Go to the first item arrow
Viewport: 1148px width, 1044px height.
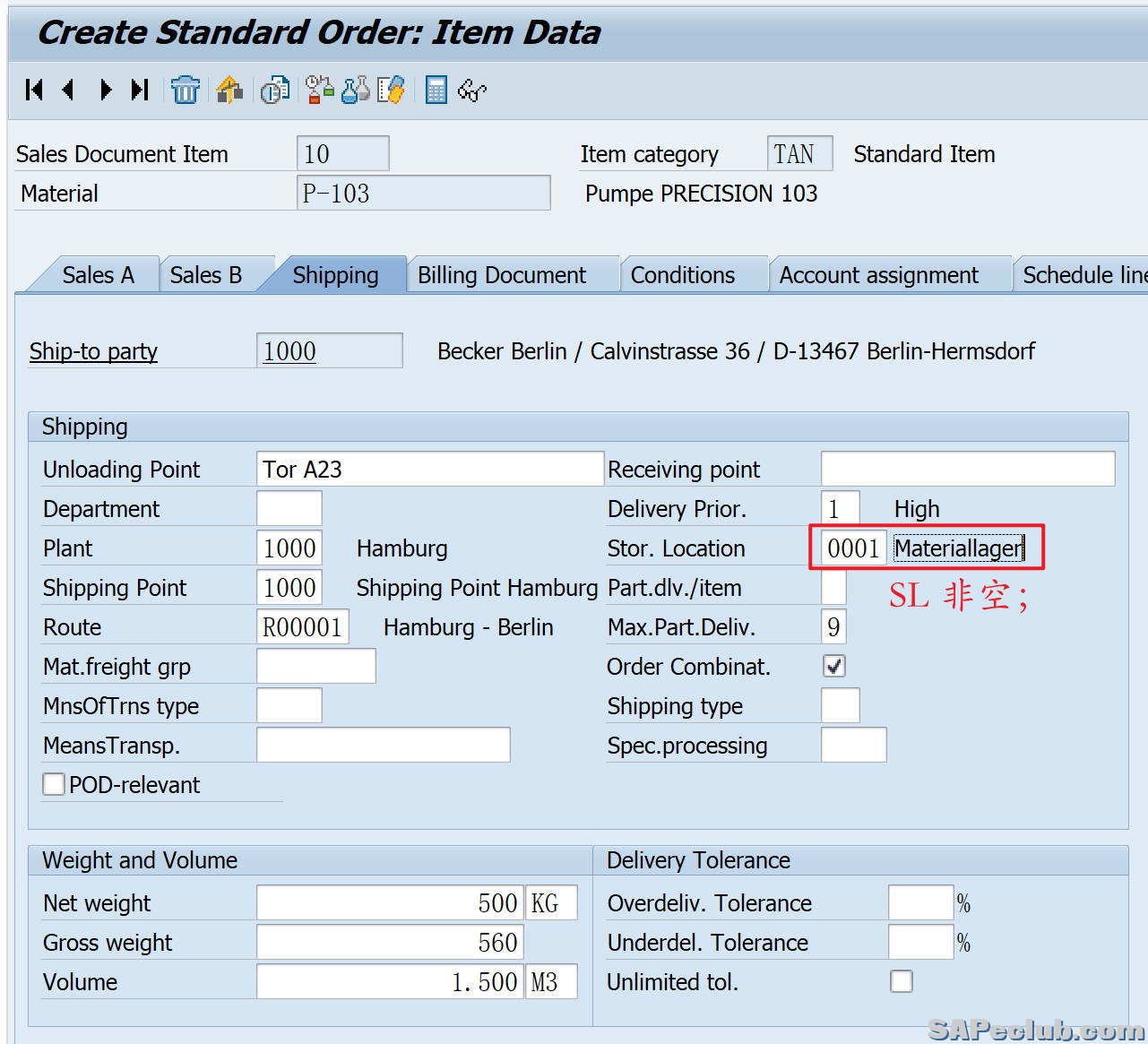[35, 90]
